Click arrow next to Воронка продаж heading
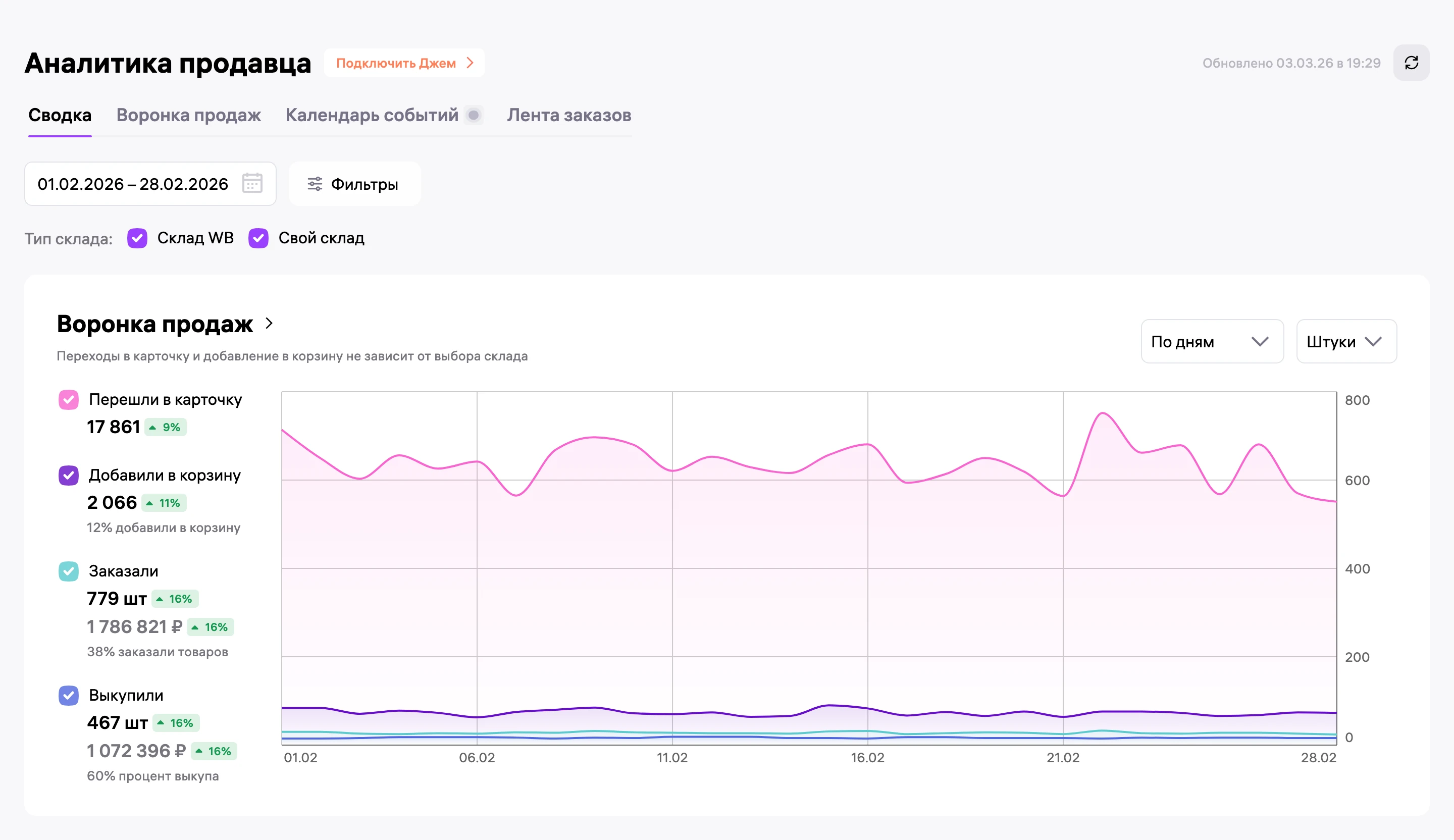This screenshot has width=1454, height=840. click(269, 324)
